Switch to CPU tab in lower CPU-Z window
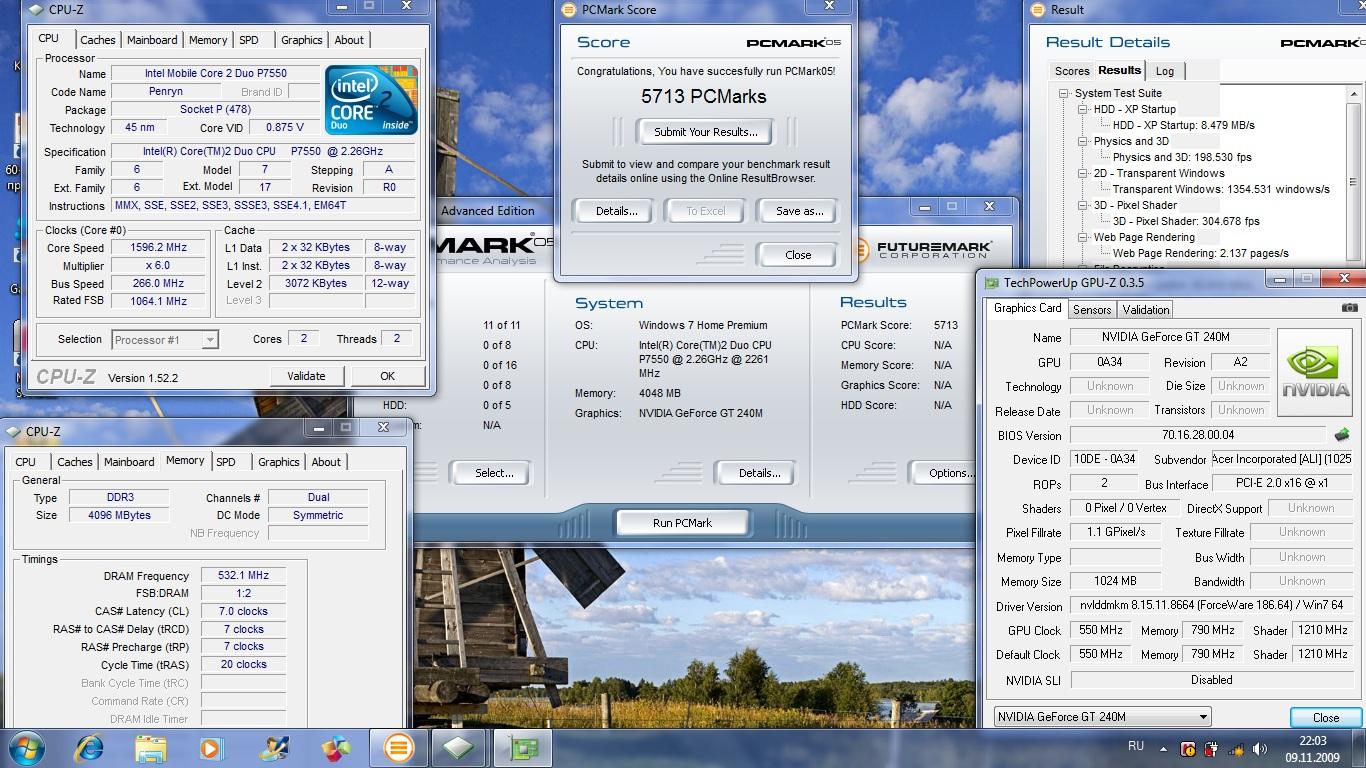1366x768 pixels. click(x=26, y=462)
